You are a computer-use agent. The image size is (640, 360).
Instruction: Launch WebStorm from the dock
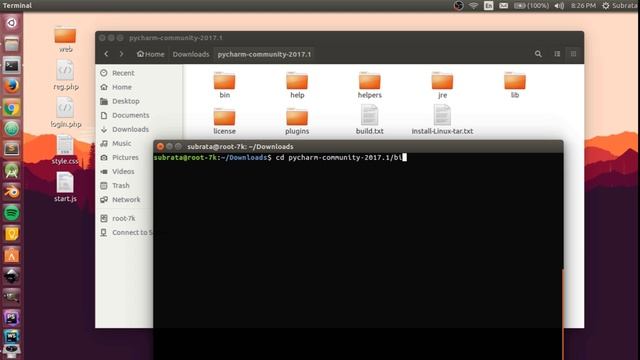point(11,337)
